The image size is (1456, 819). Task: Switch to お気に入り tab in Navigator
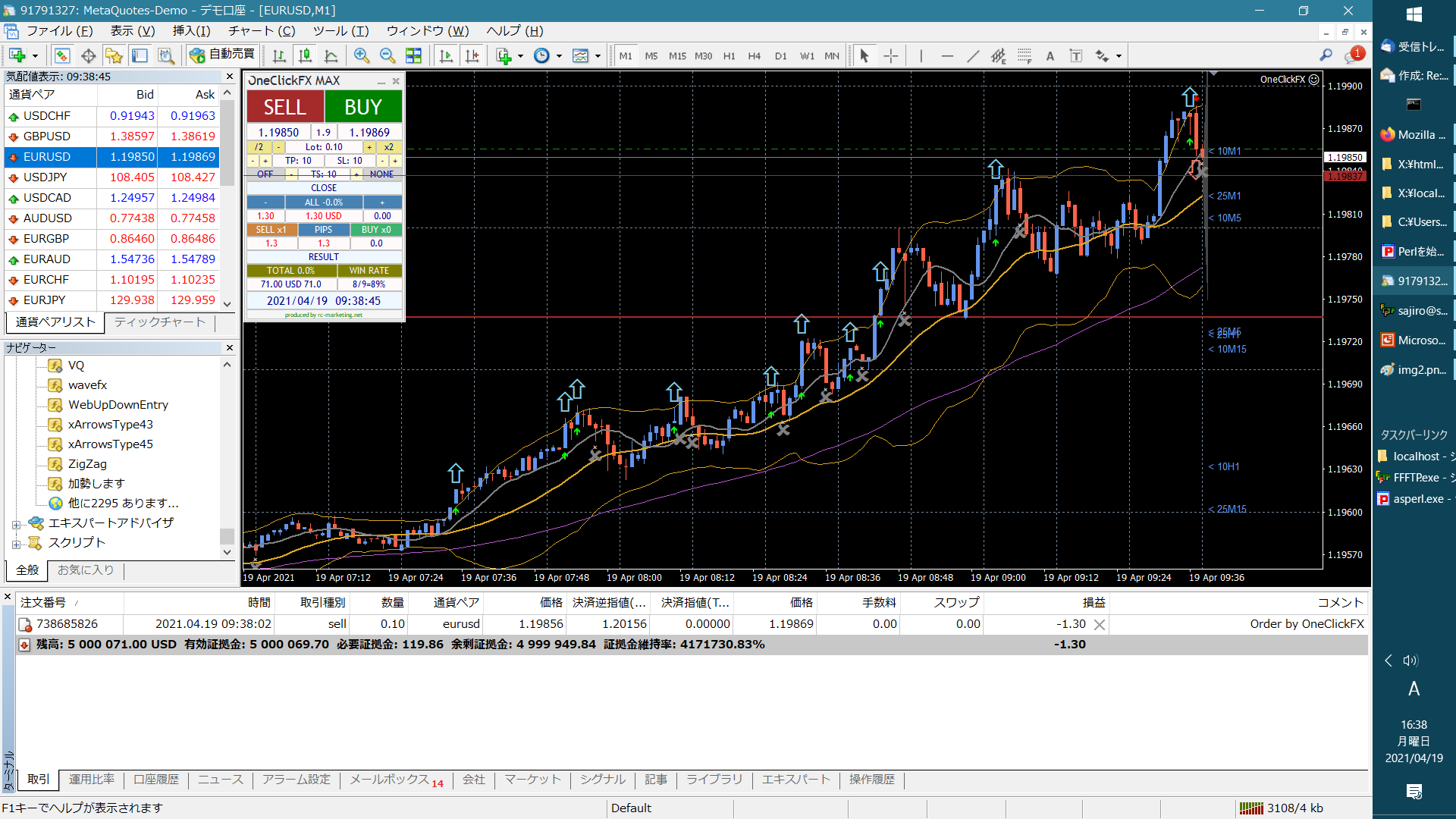[x=86, y=570]
